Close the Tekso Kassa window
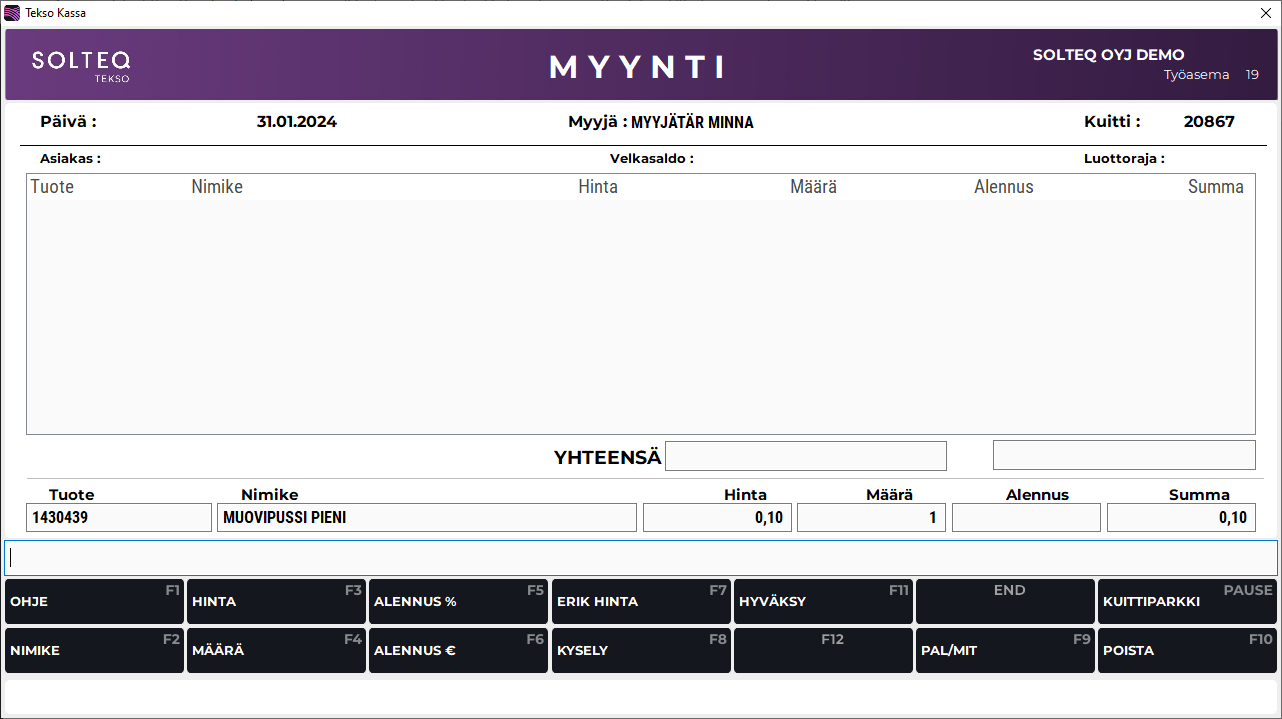The width and height of the screenshot is (1282, 719). (1265, 13)
